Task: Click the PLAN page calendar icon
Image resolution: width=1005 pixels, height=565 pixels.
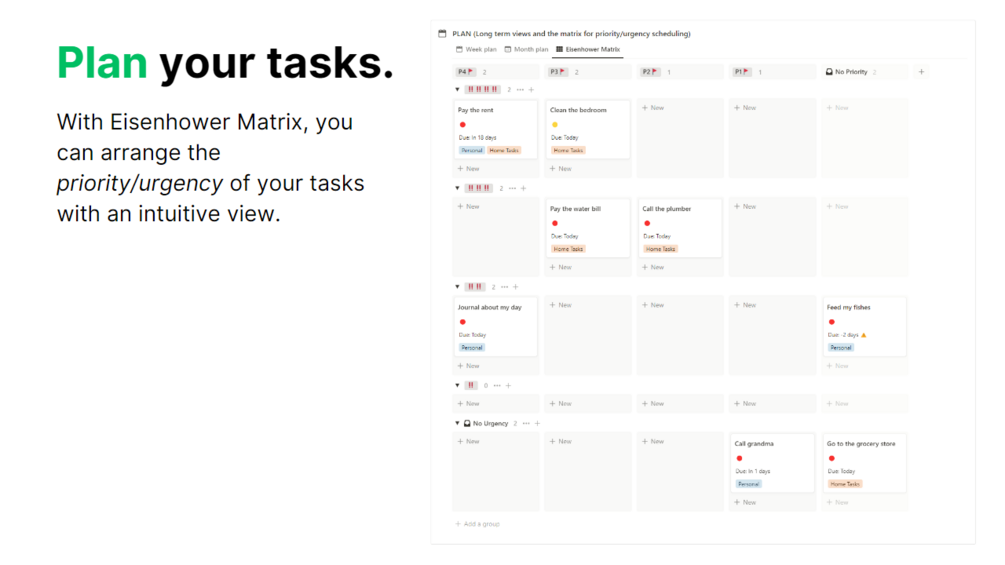Action: point(442,33)
